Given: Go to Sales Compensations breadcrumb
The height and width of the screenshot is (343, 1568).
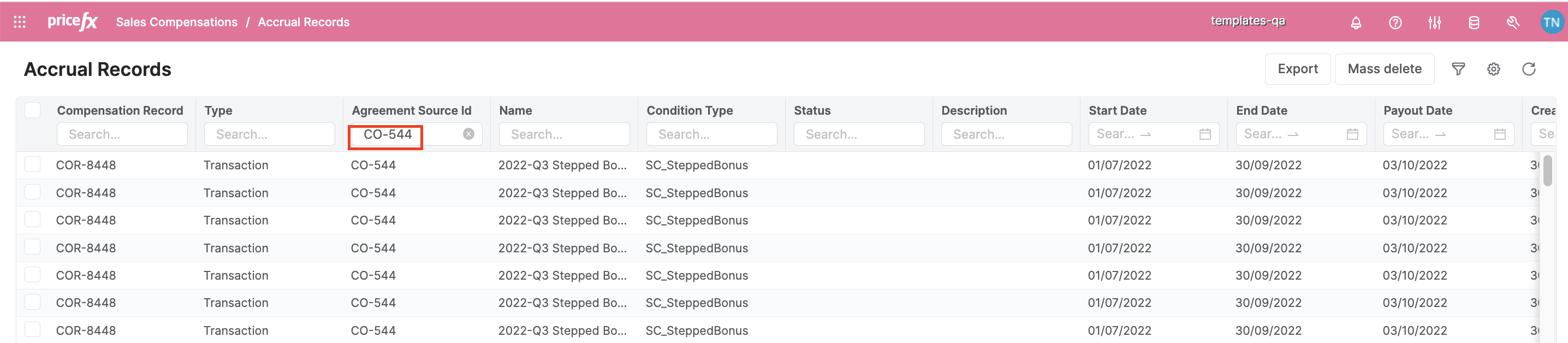Looking at the screenshot, I should (x=176, y=22).
